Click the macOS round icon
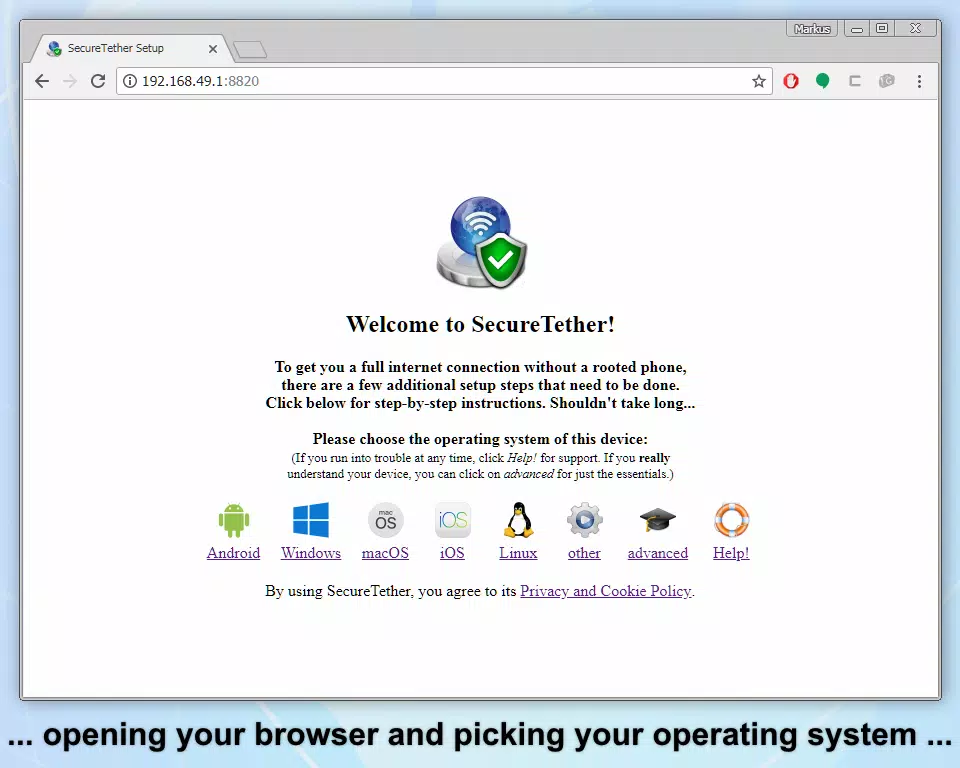This screenshot has width=960, height=768. coord(385,520)
